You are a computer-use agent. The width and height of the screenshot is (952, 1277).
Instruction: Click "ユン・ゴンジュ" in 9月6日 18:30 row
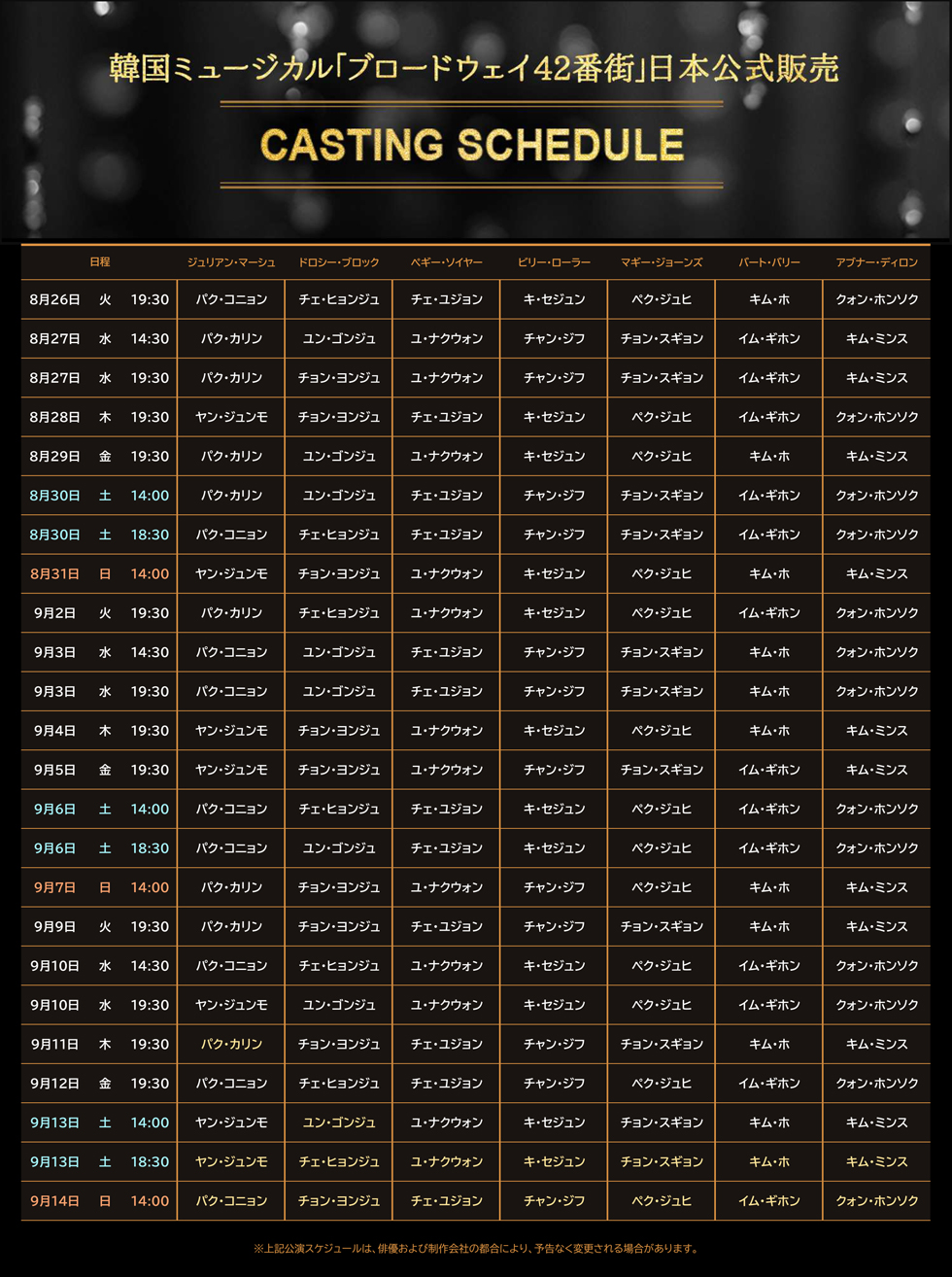pos(339,848)
